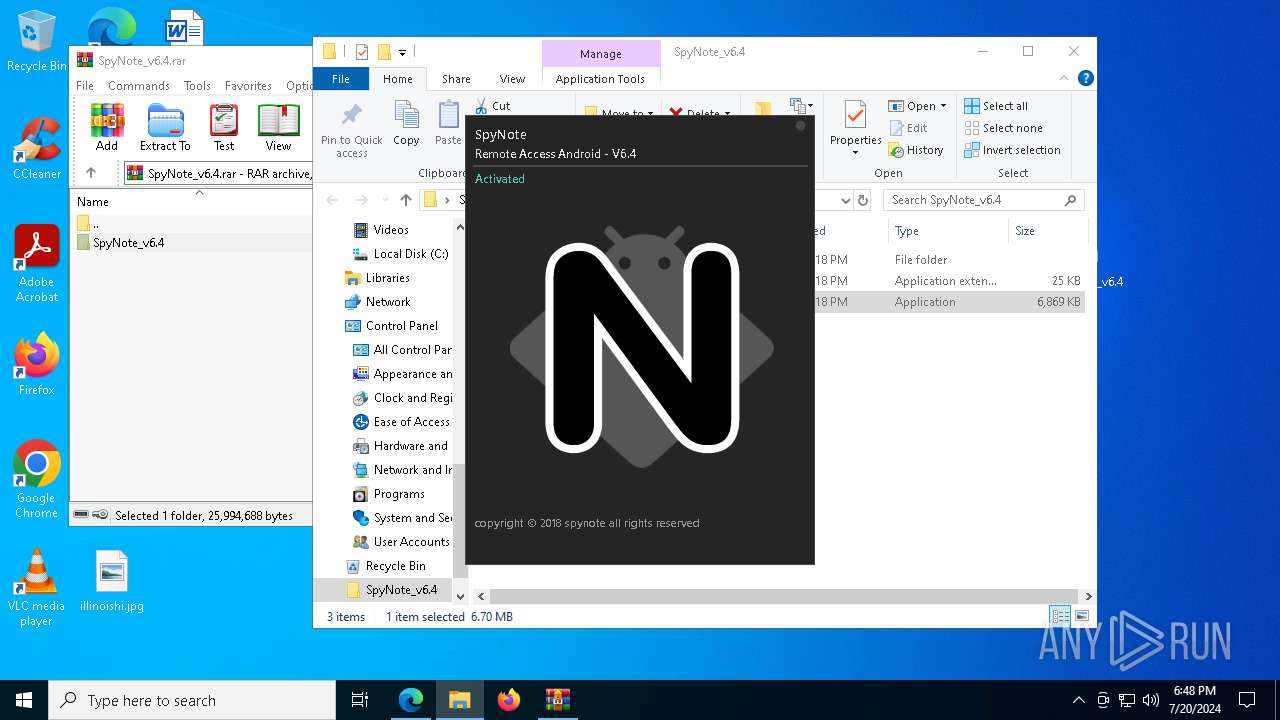The image size is (1280, 720).
Task: Open the Tools menu in WinRAR
Action: 197,86
